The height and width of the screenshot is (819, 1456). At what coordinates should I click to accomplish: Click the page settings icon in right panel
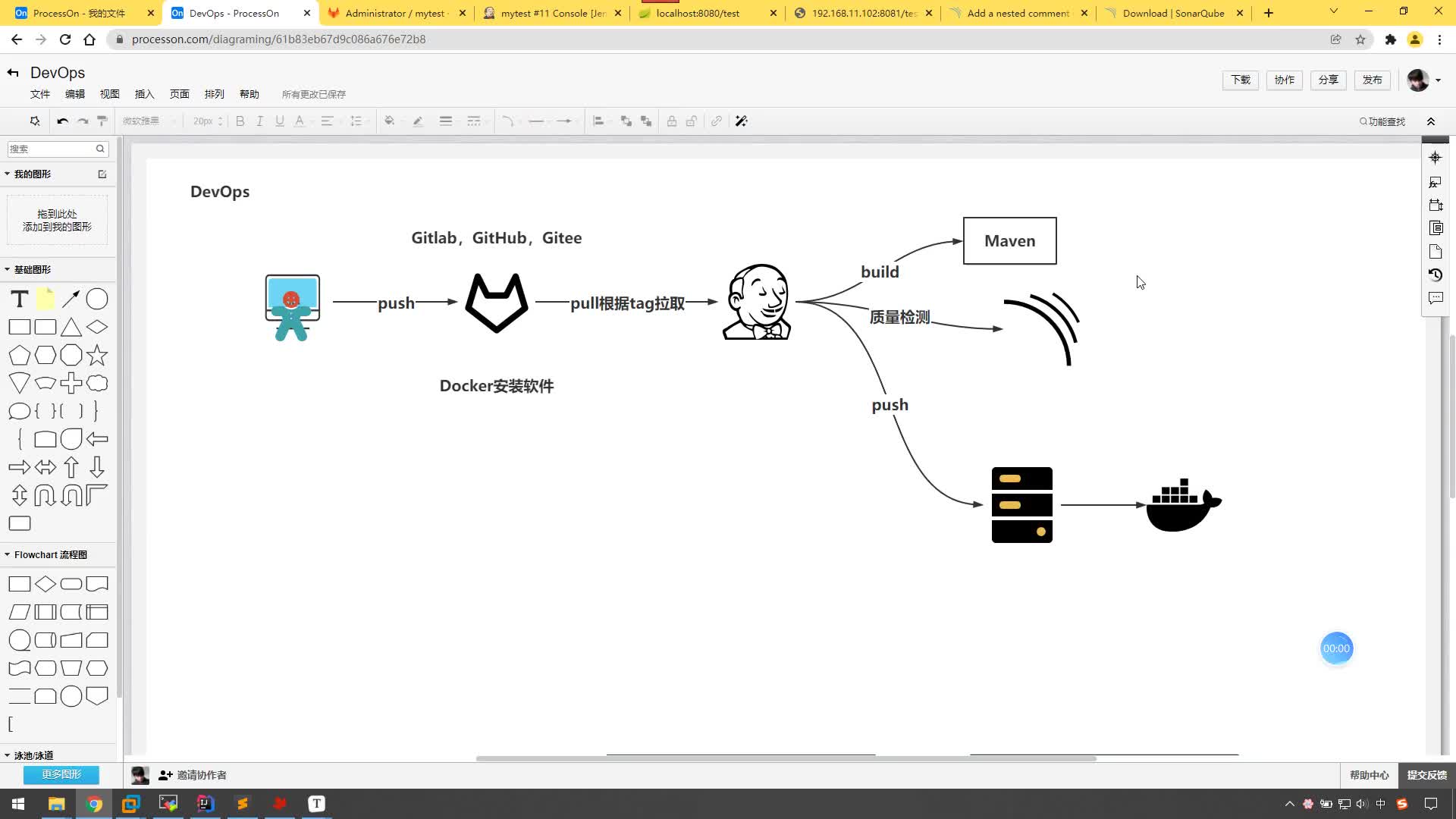tap(1435, 251)
